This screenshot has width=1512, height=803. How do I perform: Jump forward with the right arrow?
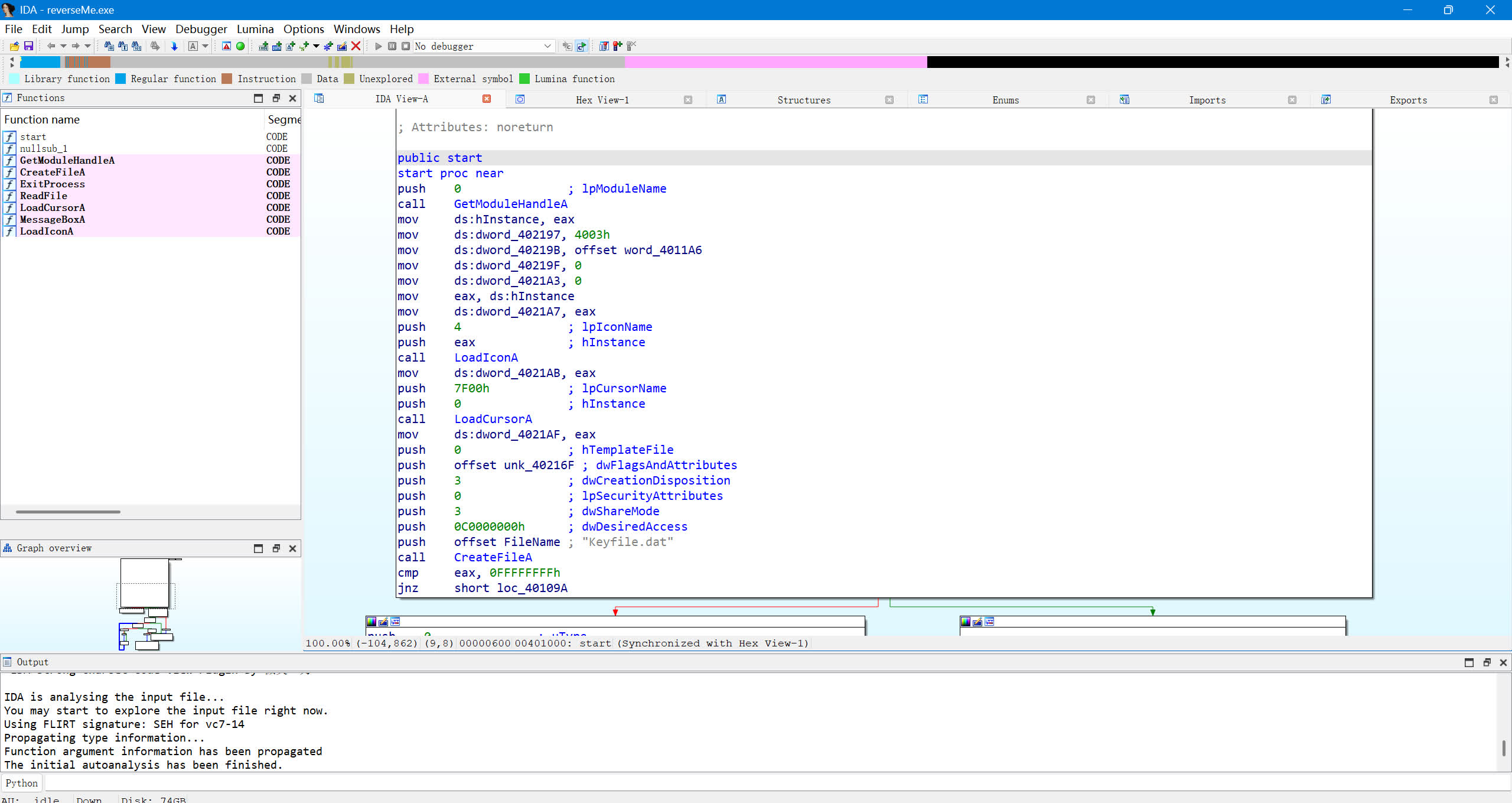coord(76,46)
